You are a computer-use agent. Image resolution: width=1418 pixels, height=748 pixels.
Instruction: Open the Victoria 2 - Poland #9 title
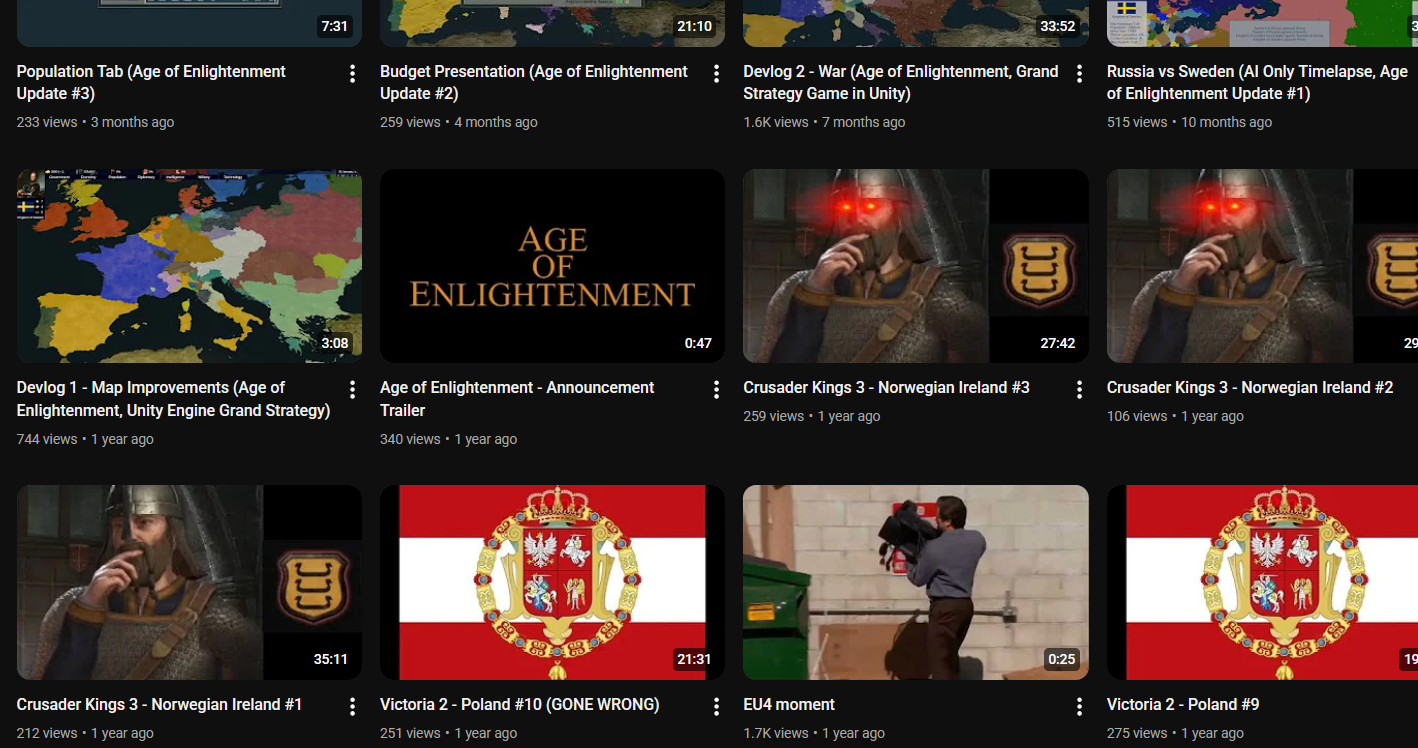click(1183, 705)
